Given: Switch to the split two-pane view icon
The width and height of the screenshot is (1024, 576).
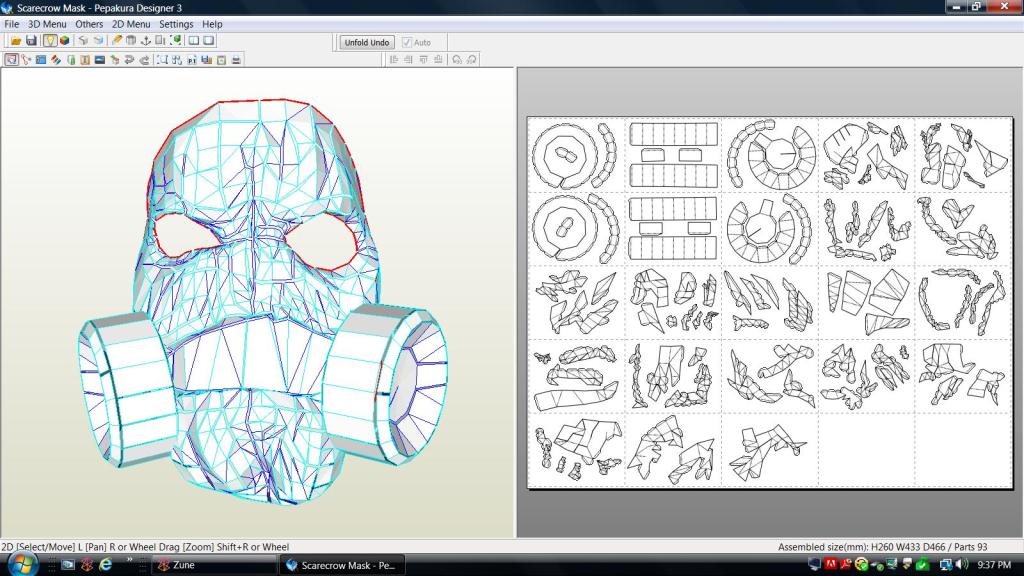Looking at the screenshot, I should coord(194,41).
